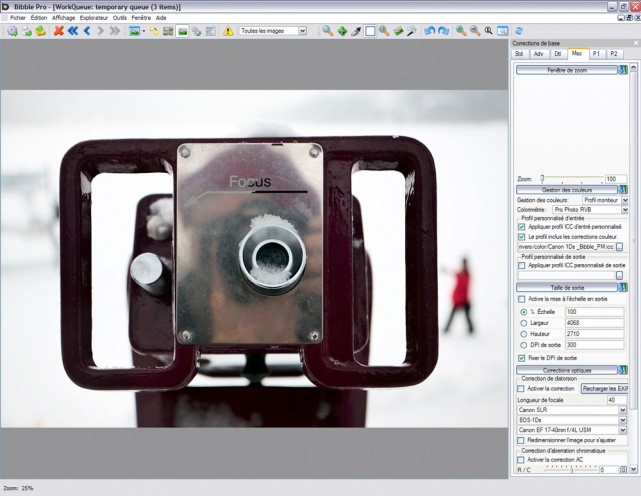Click the highlighted single image view icon
The height and width of the screenshot is (496, 641).
click(x=182, y=31)
